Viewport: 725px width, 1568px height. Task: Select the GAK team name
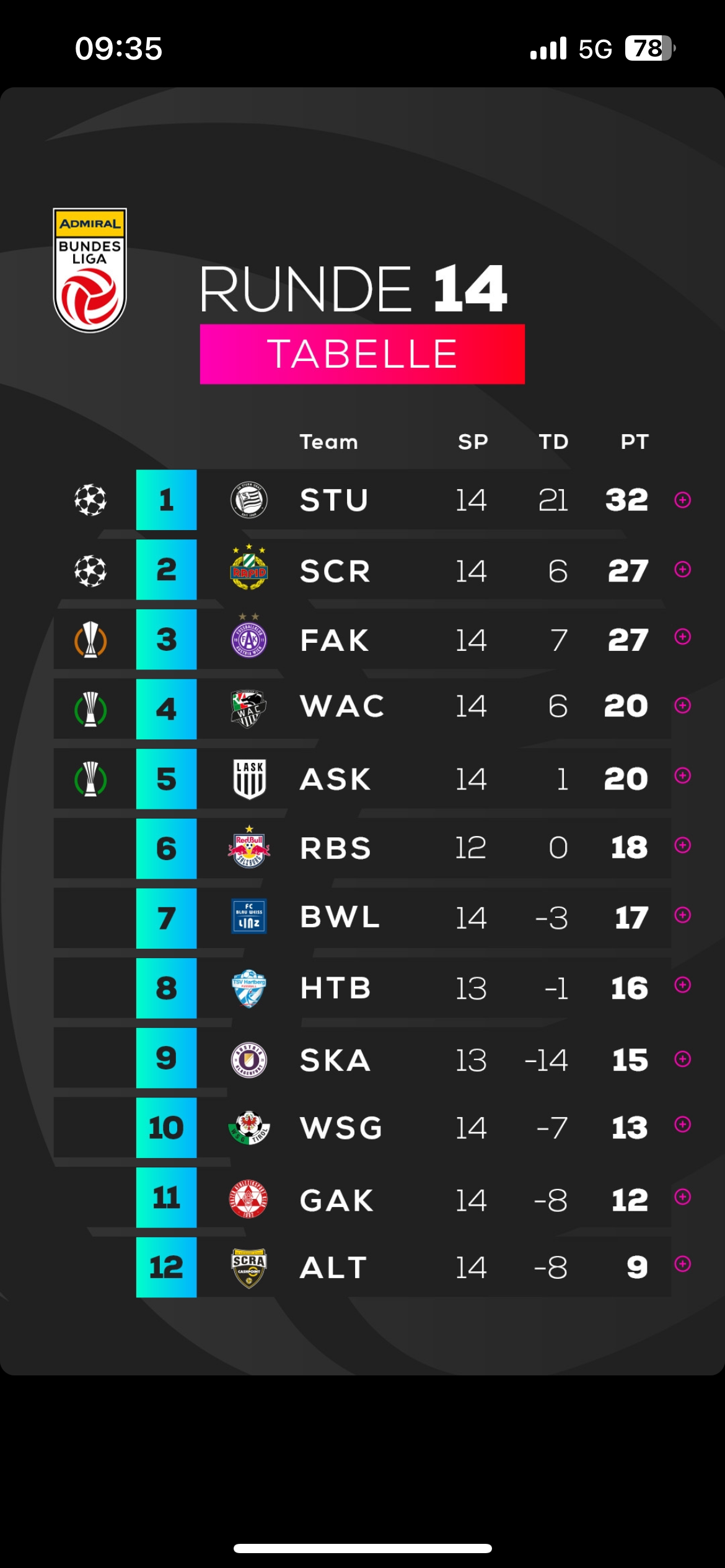[x=336, y=1201]
